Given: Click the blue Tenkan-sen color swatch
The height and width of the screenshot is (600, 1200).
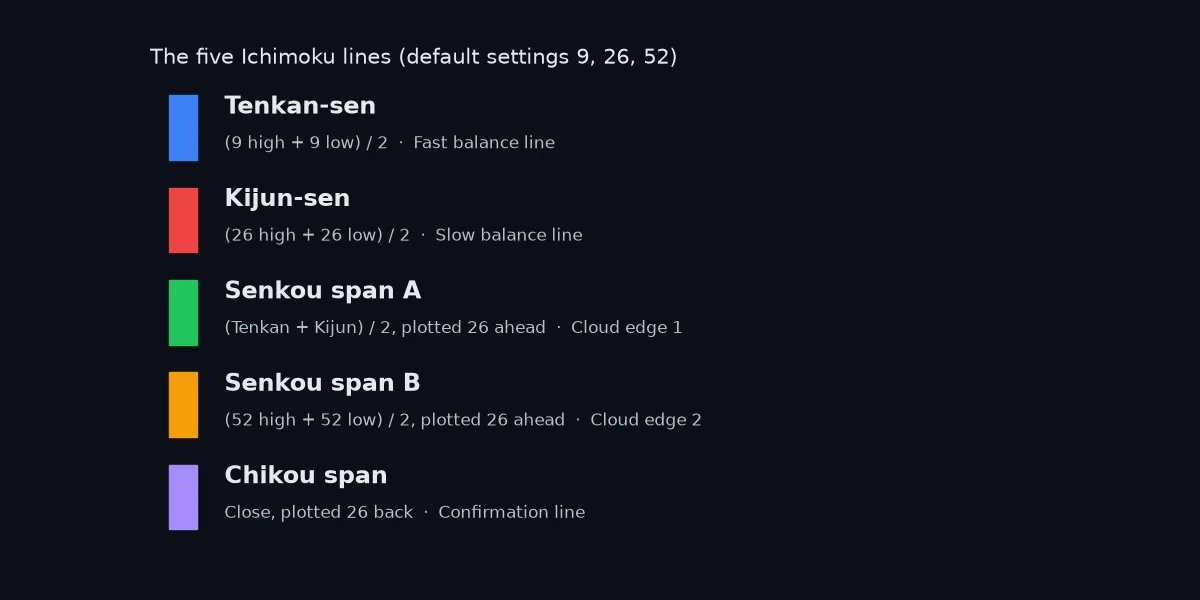Looking at the screenshot, I should click(x=183, y=128).
